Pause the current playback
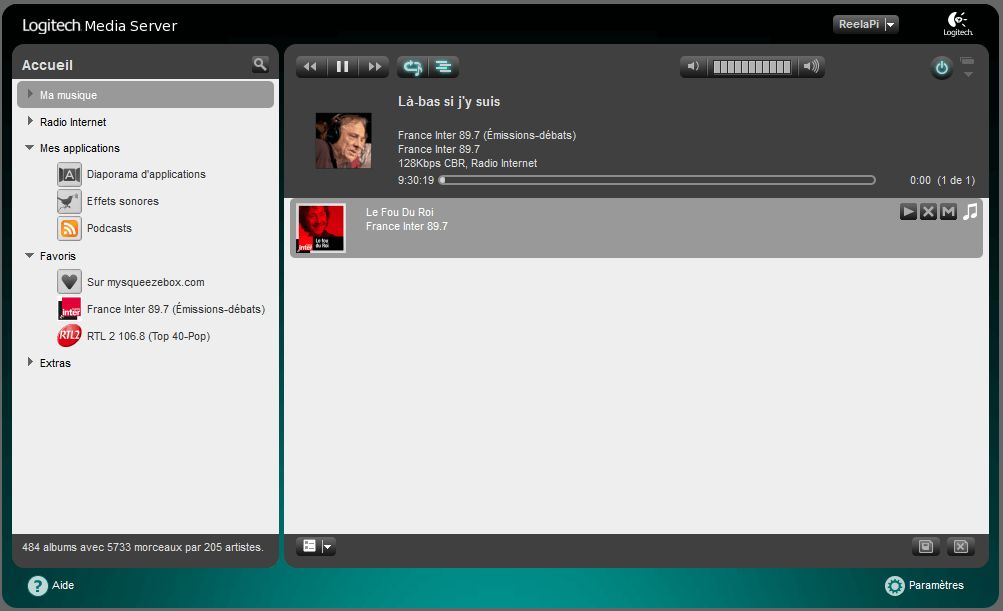Screen dimensions: 1003x611 coord(342,67)
